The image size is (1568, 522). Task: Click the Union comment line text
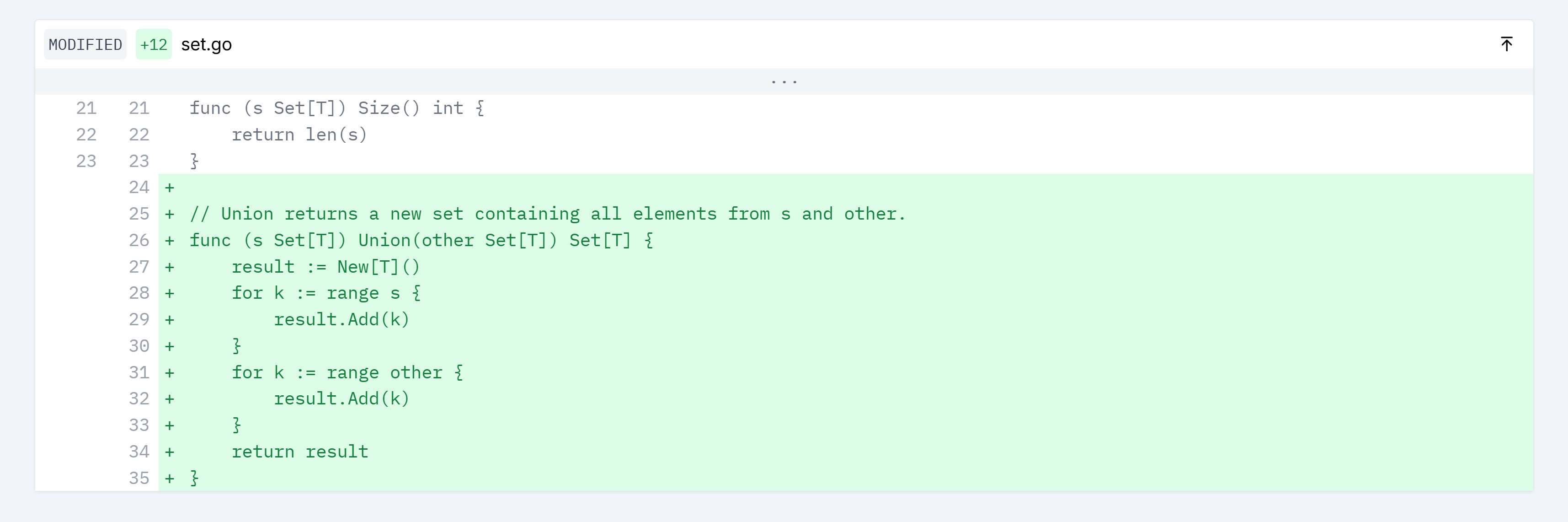pos(547,214)
